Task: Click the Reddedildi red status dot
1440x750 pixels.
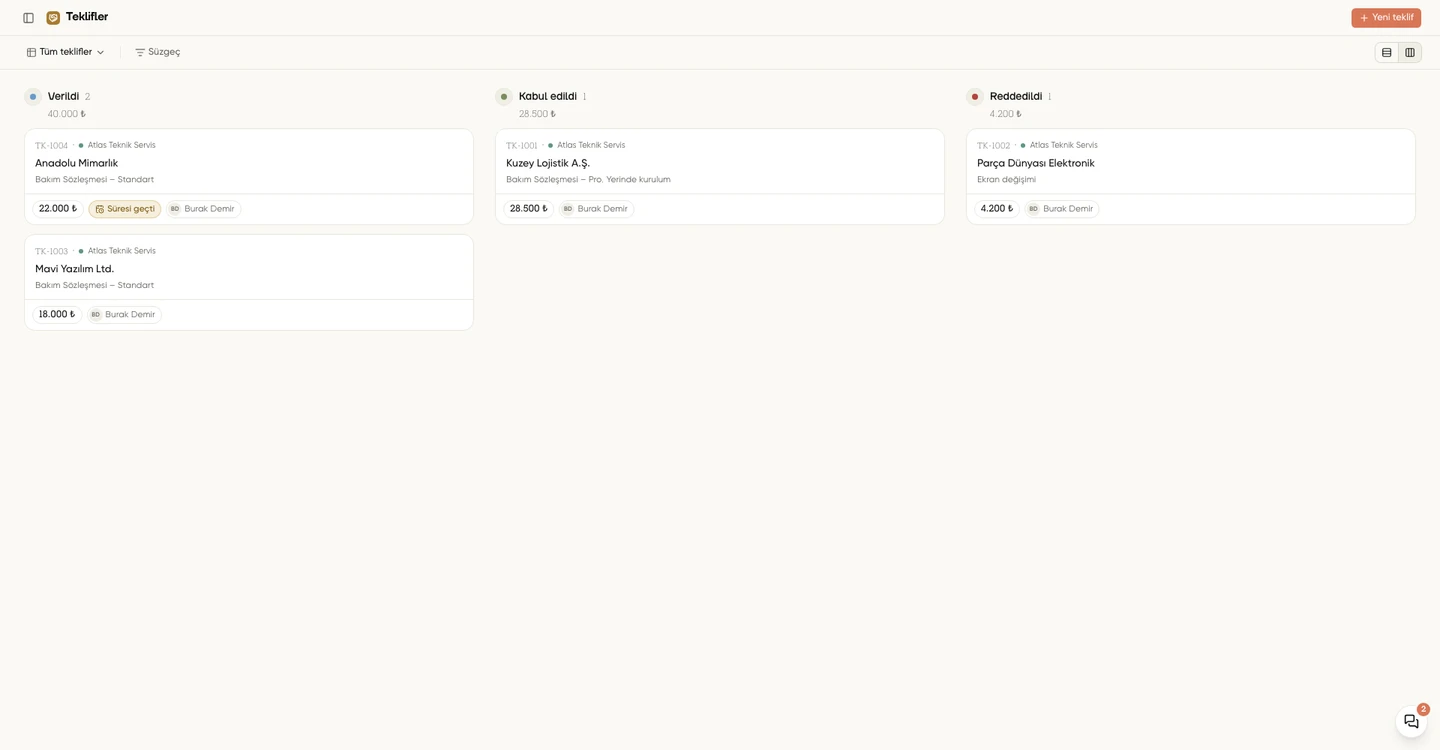Action: coord(975,97)
